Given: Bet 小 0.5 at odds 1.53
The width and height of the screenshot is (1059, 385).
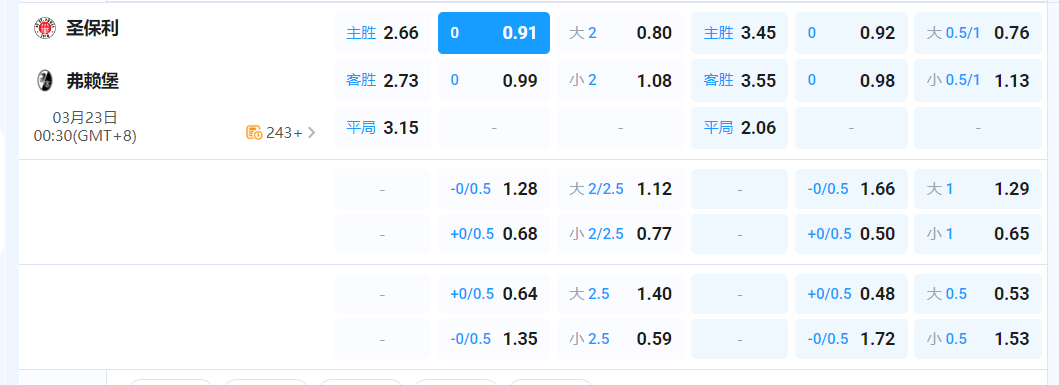Looking at the screenshot, I should coord(978,338).
